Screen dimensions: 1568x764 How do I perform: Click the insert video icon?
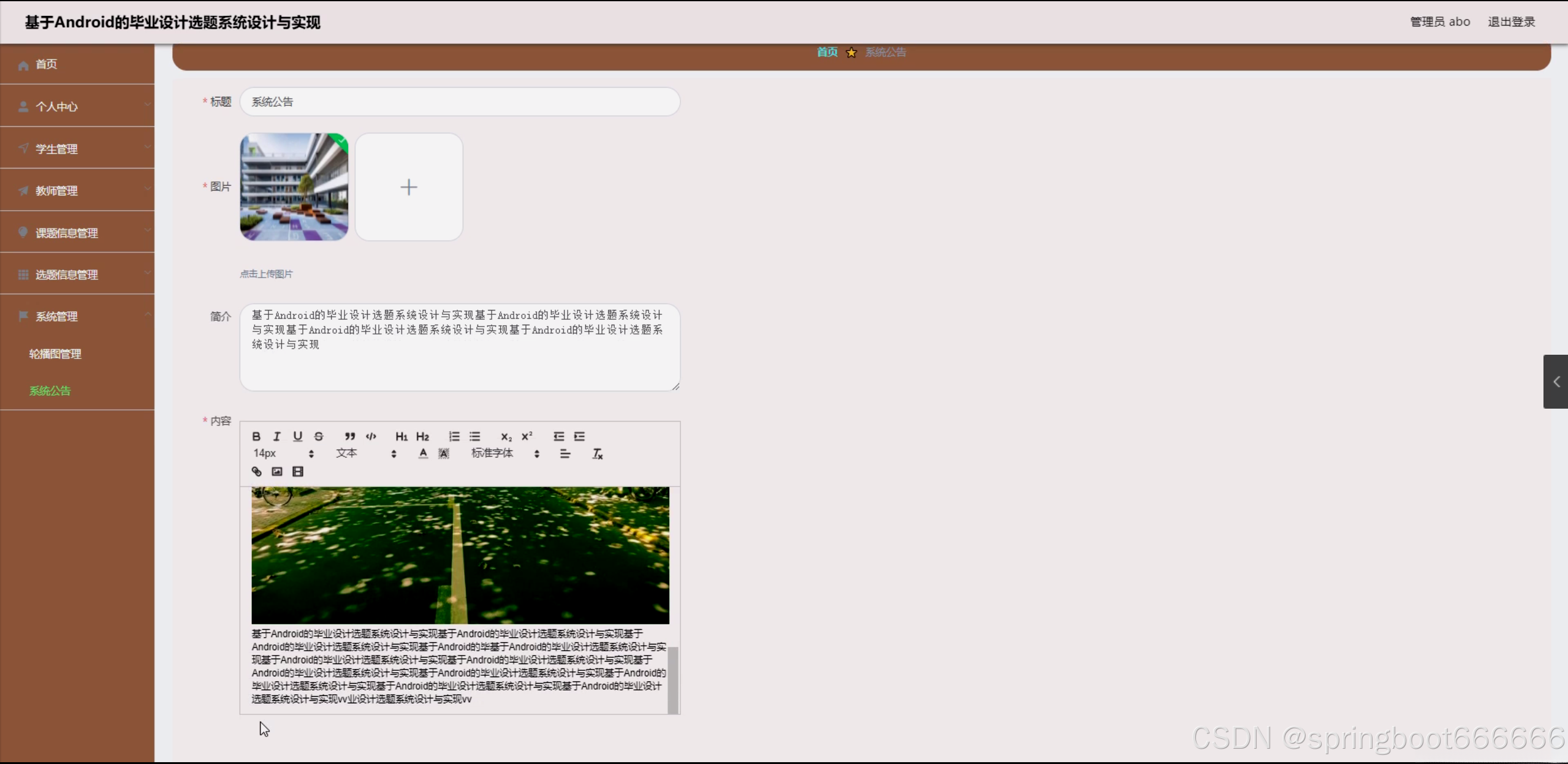[x=298, y=471]
